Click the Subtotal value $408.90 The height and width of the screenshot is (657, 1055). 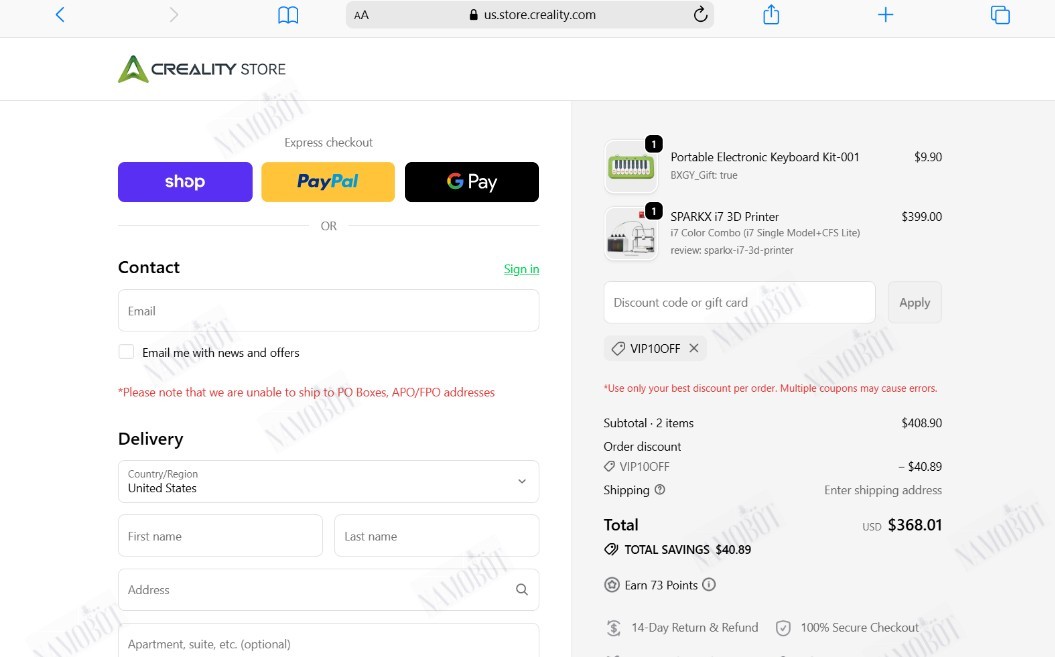(921, 423)
